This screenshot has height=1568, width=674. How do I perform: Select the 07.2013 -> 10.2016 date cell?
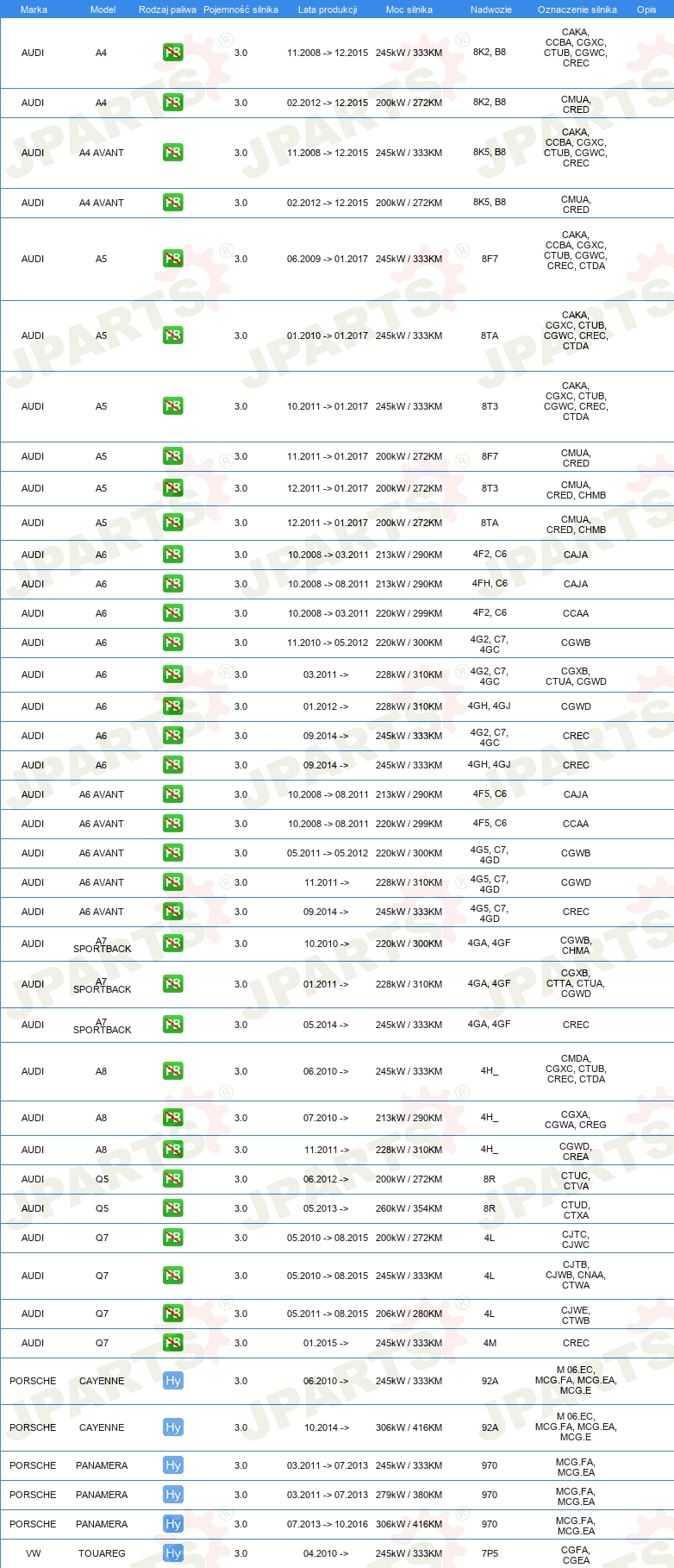point(328,1524)
